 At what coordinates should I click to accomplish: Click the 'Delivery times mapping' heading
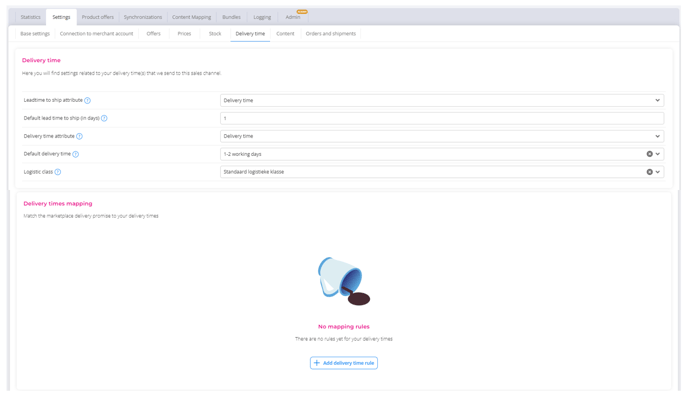(x=58, y=204)
